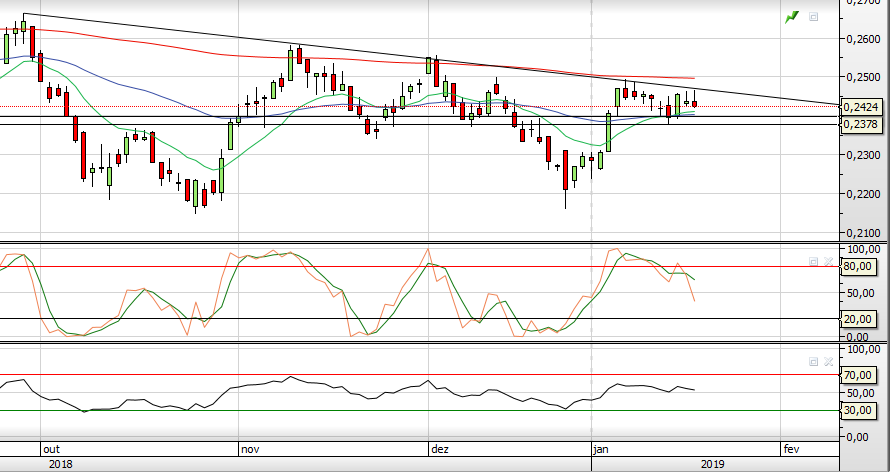Click the green trend arrow icon
Viewport: 890px width, 472px height.
pyautogui.click(x=792, y=16)
